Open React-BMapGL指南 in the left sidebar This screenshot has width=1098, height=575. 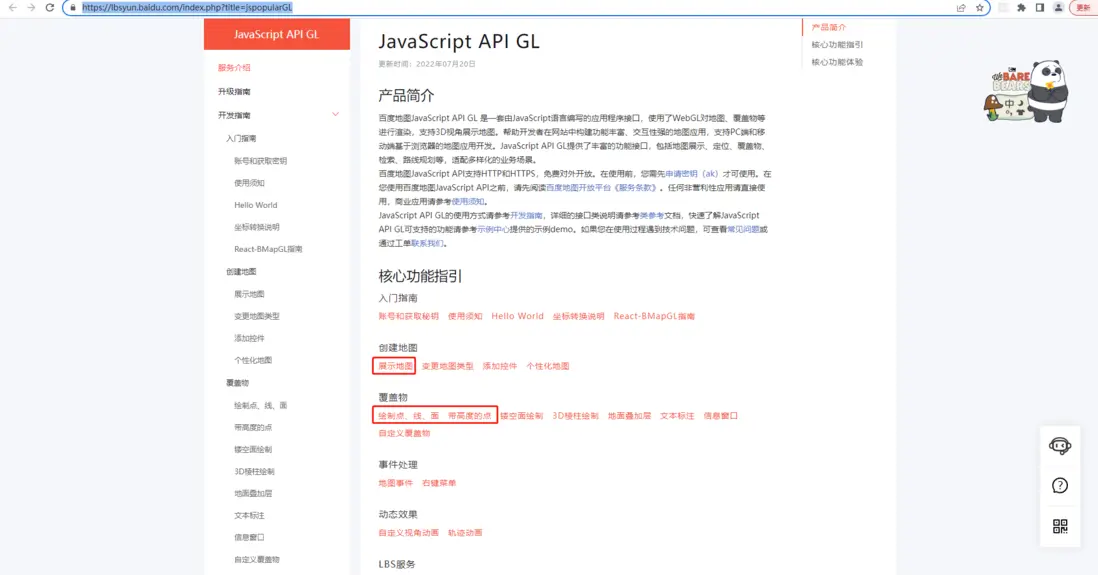pyautogui.click(x=268, y=249)
